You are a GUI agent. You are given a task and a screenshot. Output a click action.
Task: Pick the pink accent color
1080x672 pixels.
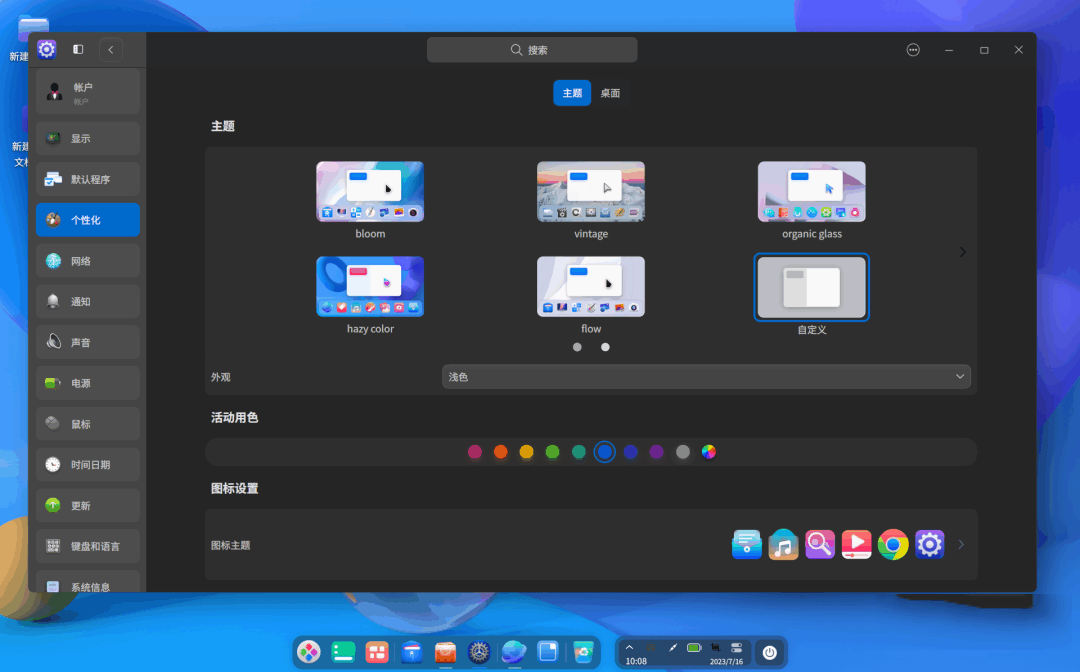[x=475, y=452]
